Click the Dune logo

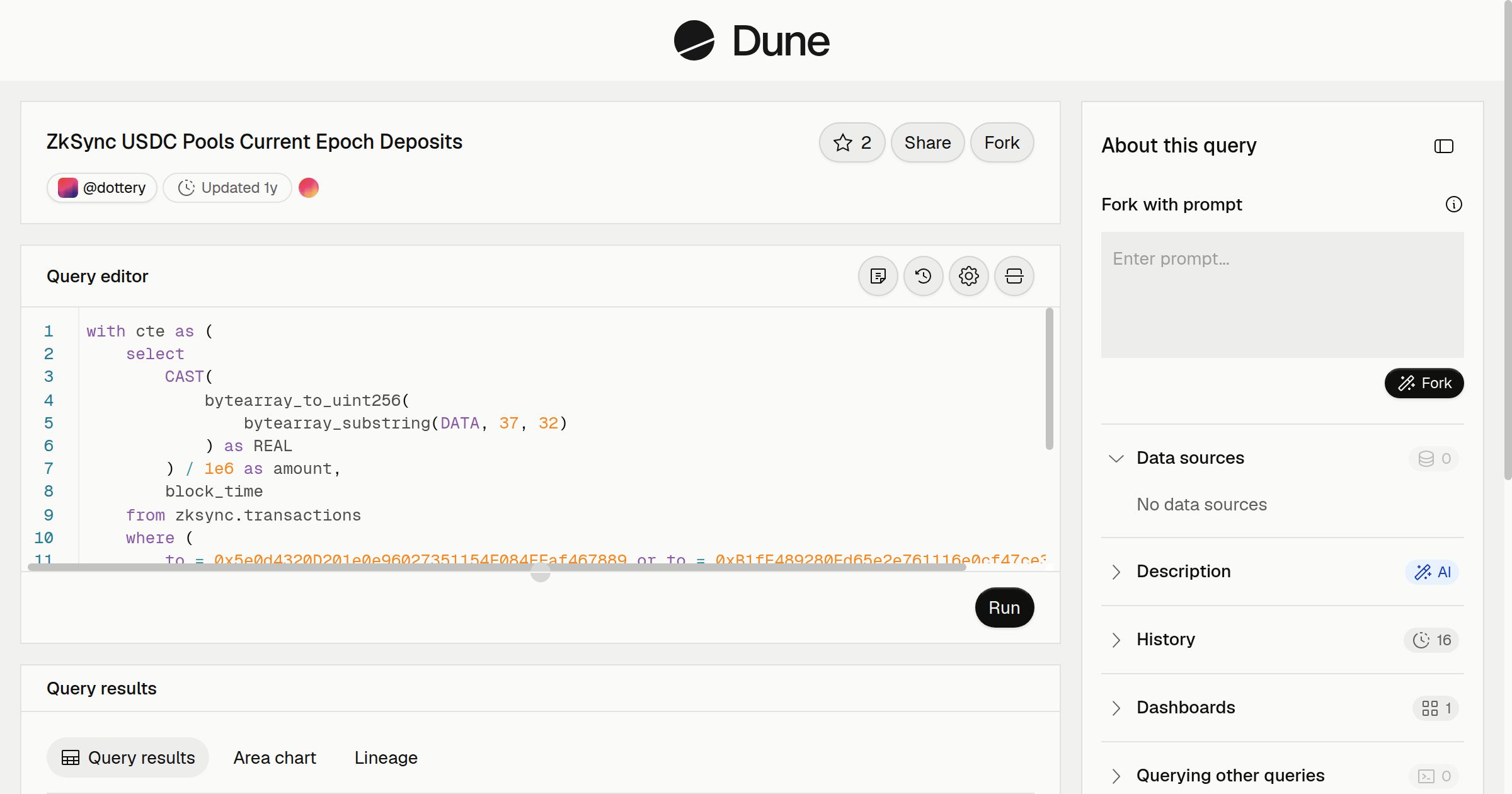coord(752,40)
